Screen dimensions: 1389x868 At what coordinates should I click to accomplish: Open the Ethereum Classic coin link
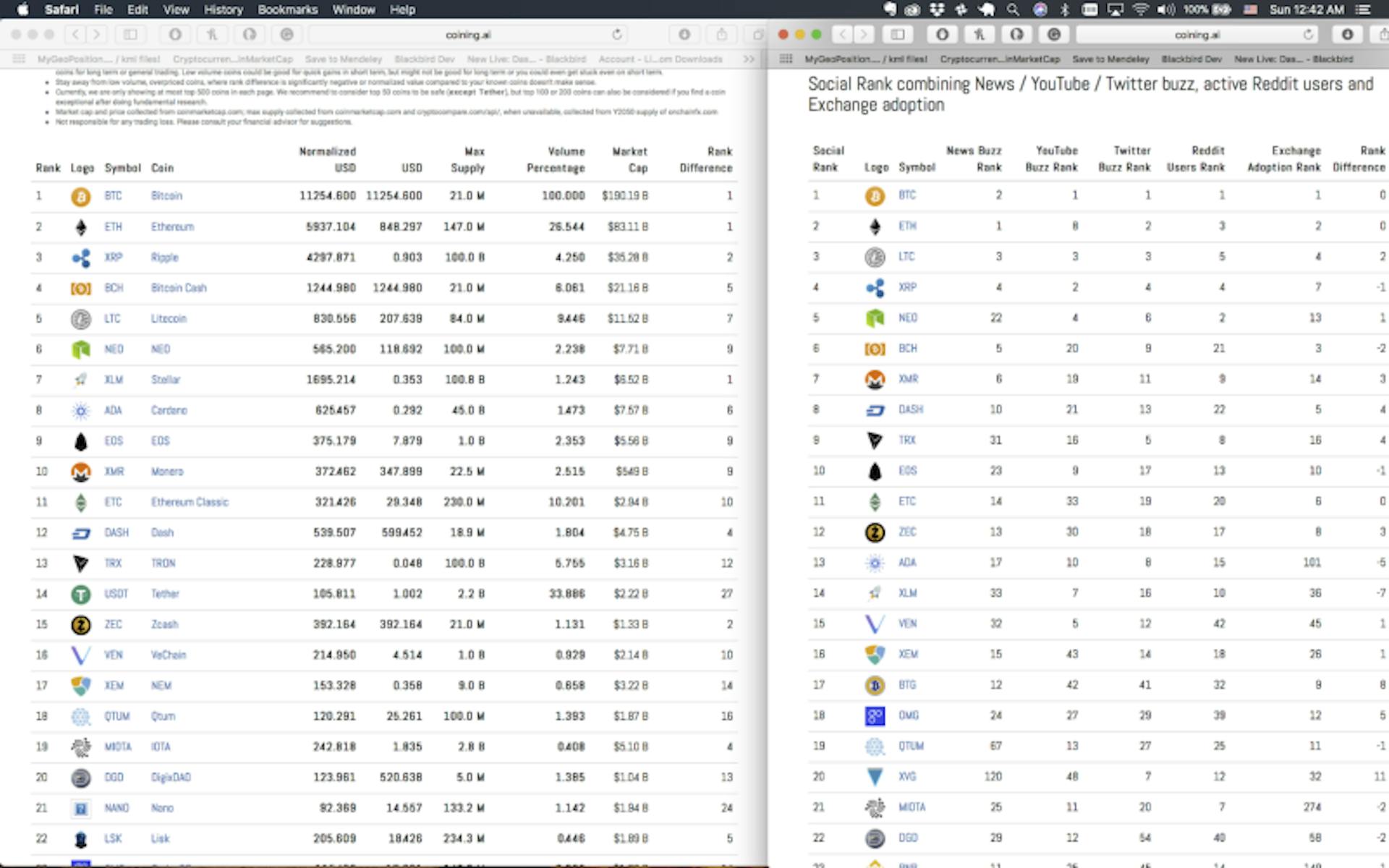click(x=190, y=502)
